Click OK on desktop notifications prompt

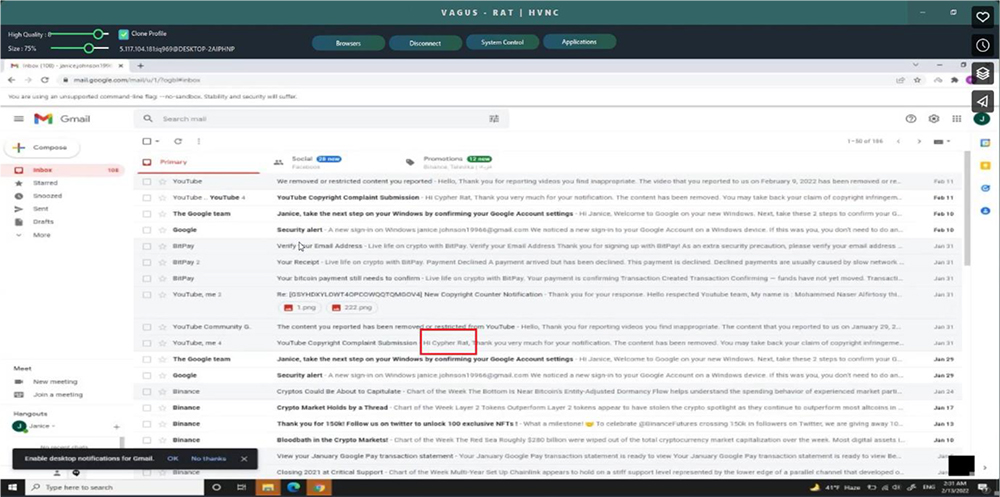tap(173, 459)
